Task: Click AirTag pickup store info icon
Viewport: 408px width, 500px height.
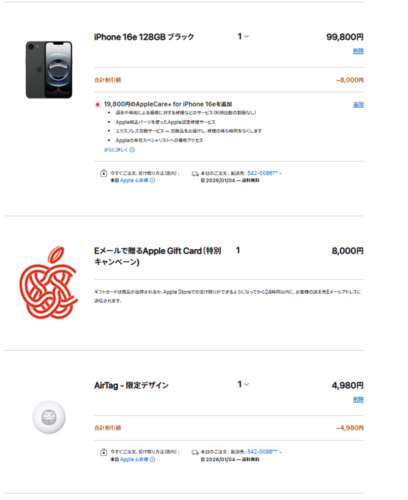Action: tap(152, 459)
